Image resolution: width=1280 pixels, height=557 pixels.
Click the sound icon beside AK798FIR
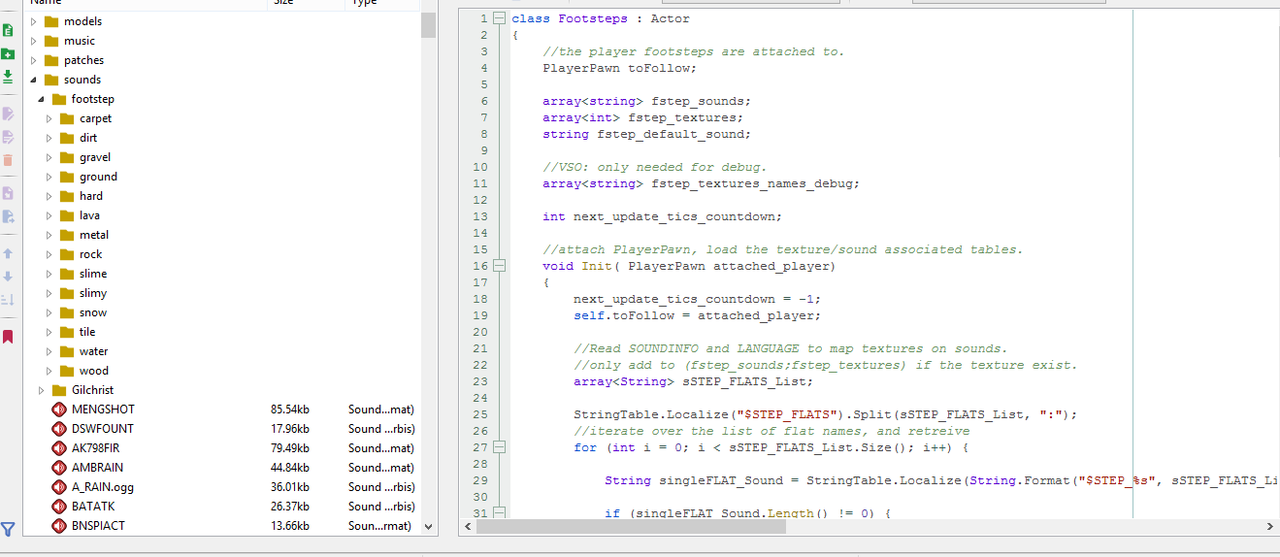point(59,448)
